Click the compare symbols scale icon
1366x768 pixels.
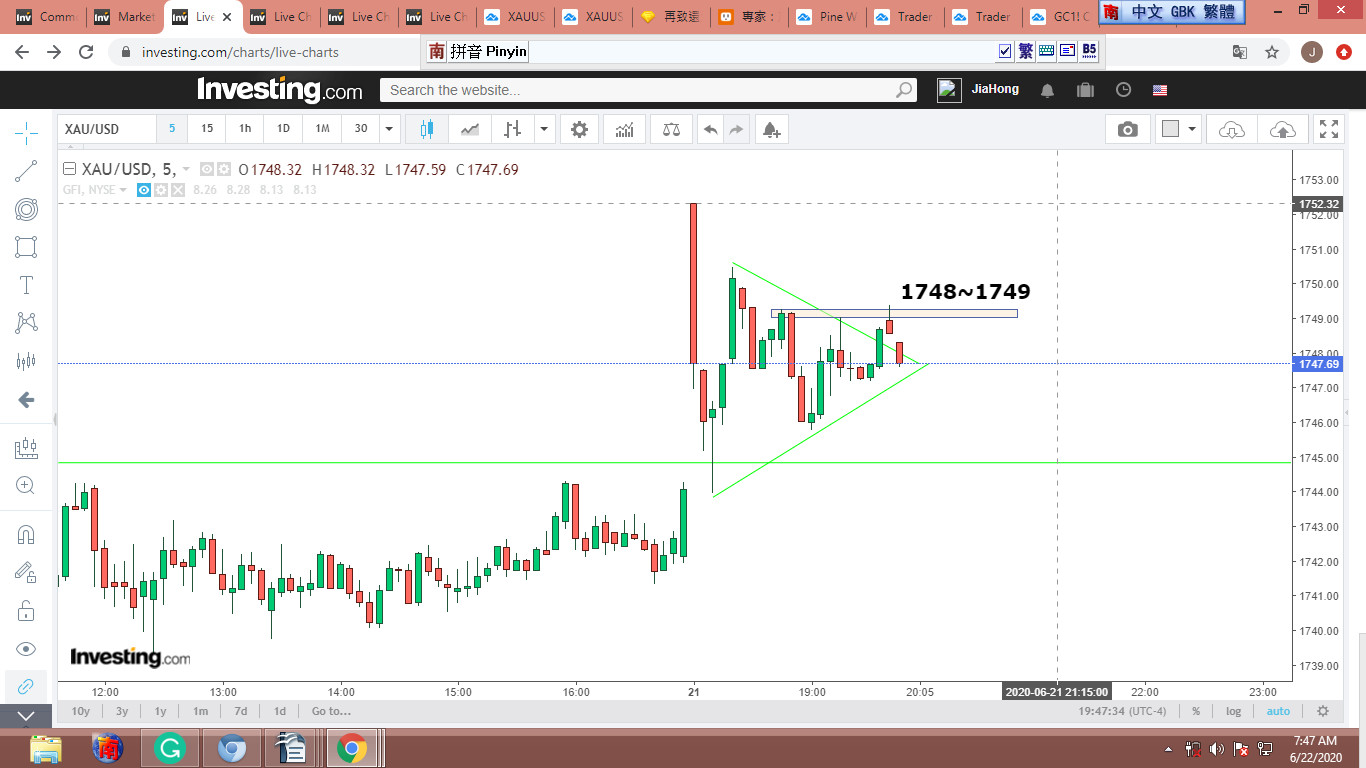tap(671, 129)
